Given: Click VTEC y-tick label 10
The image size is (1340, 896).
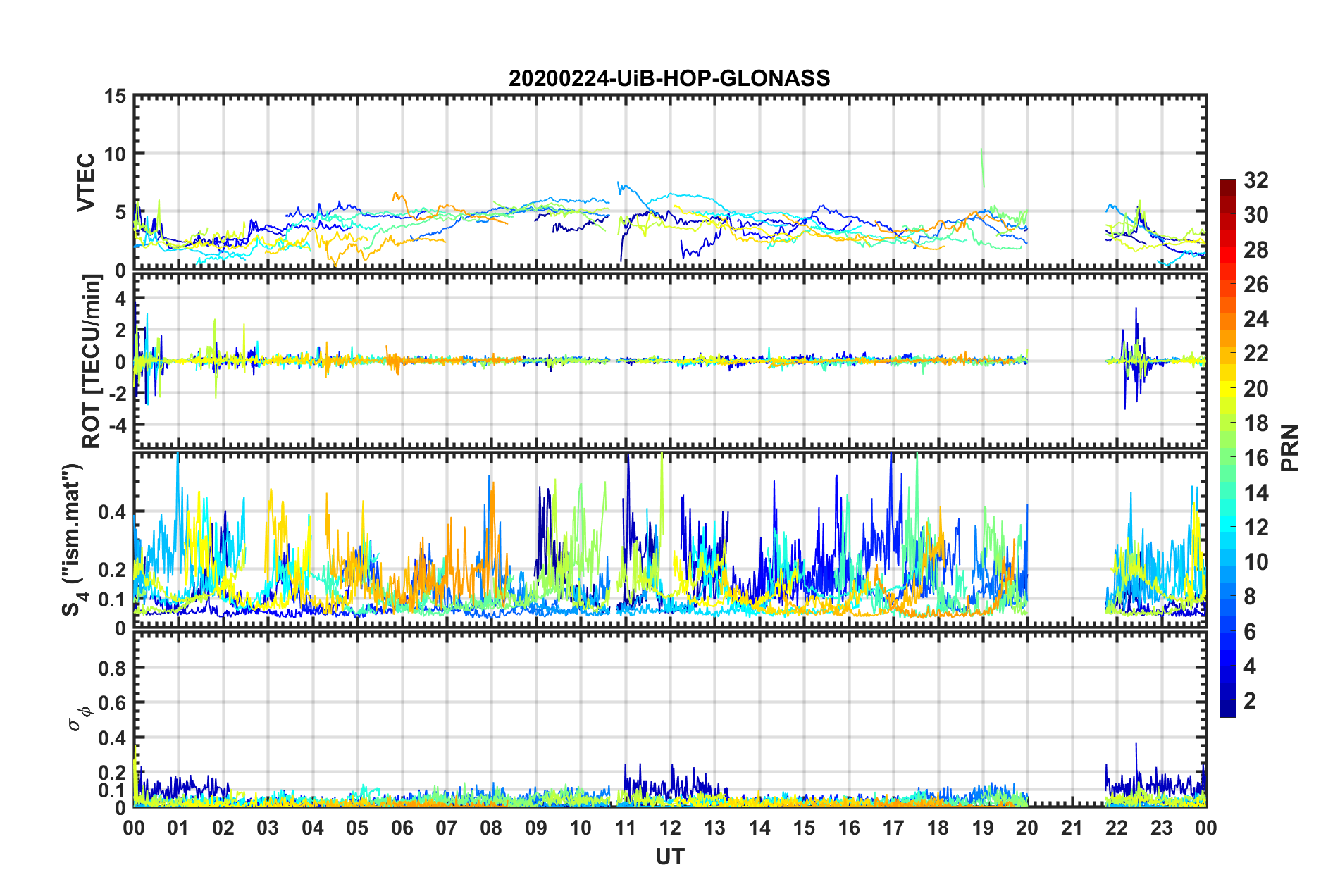Looking at the screenshot, I should [x=115, y=154].
